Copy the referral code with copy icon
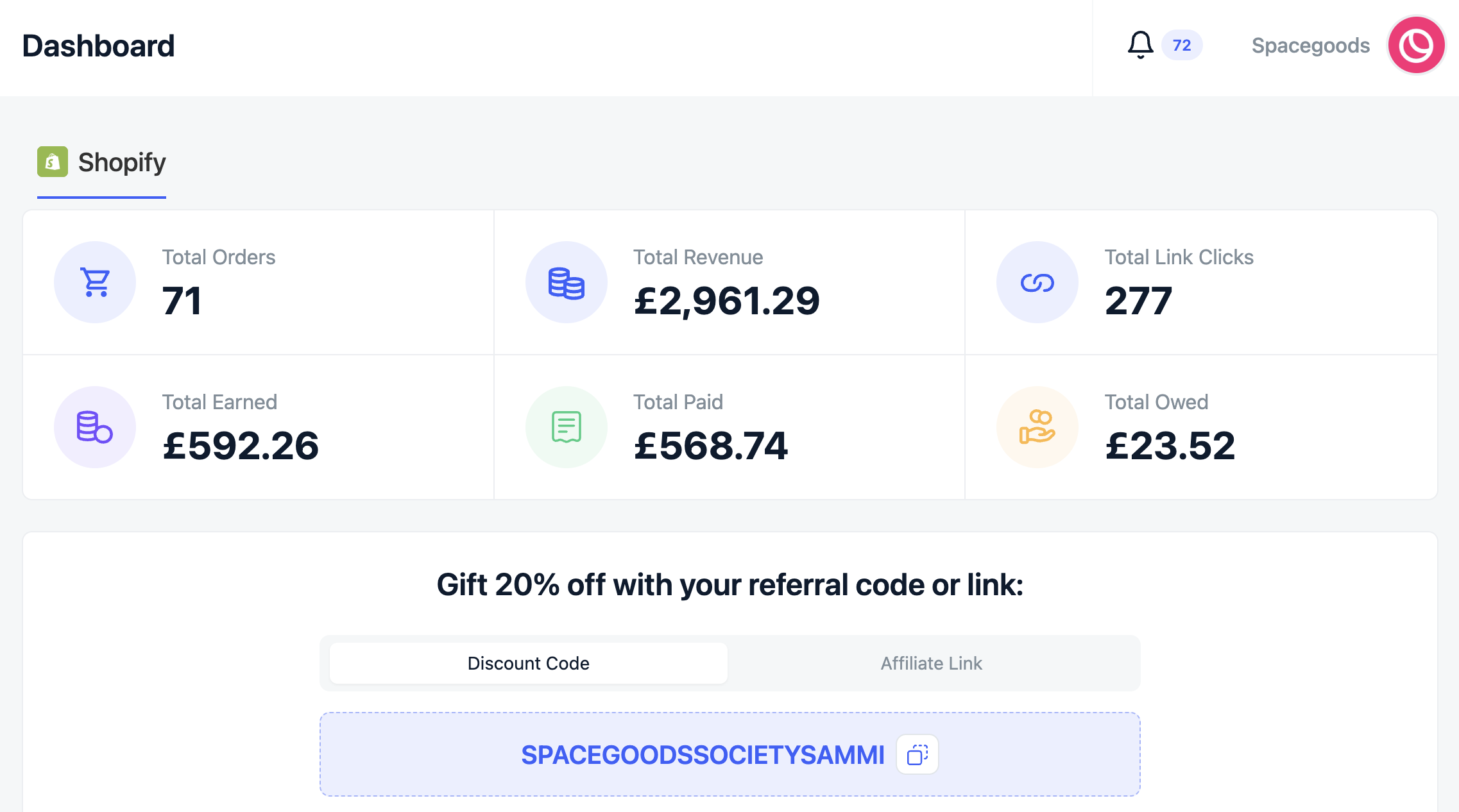The width and height of the screenshot is (1459, 812). (917, 754)
